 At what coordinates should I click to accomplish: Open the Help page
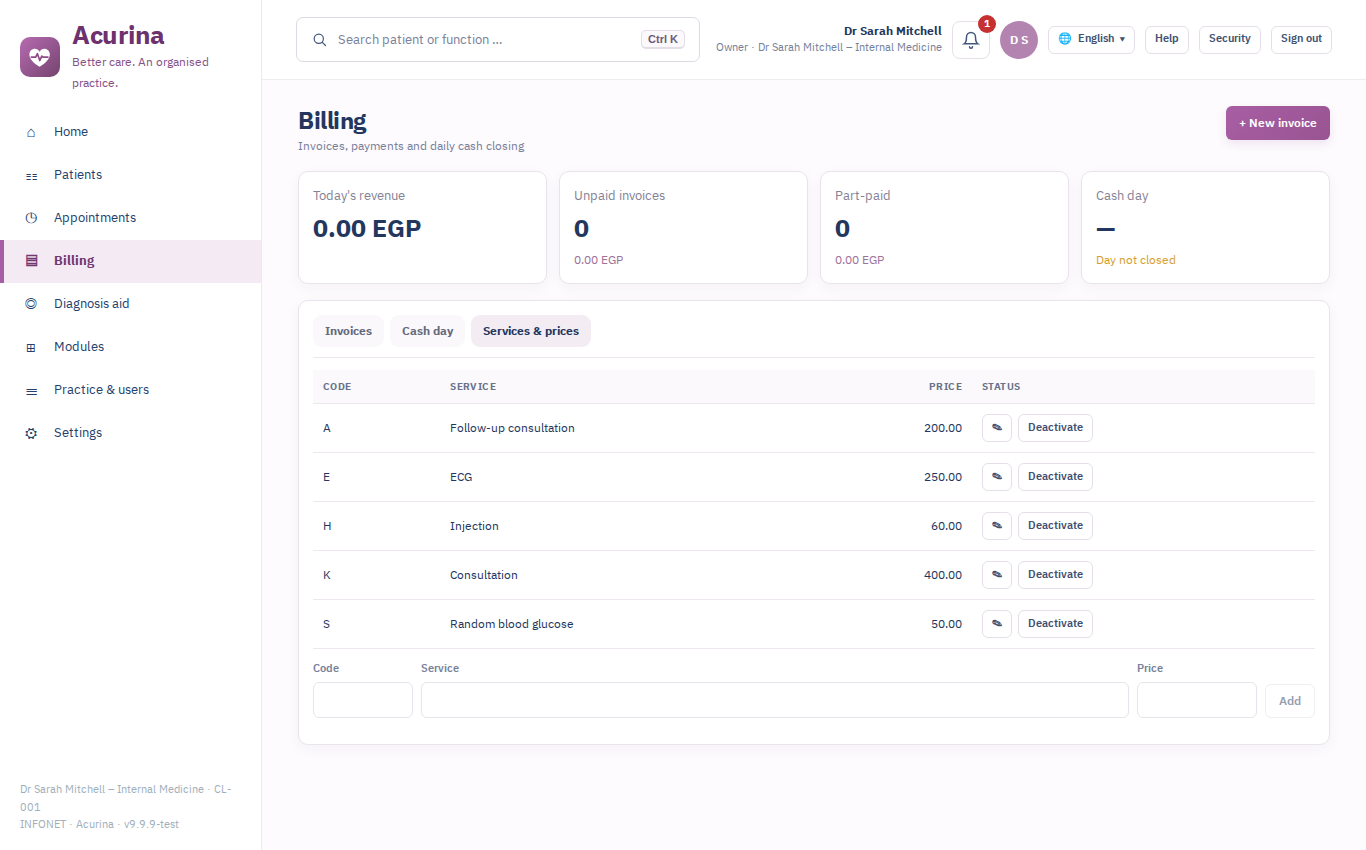[x=1167, y=39]
